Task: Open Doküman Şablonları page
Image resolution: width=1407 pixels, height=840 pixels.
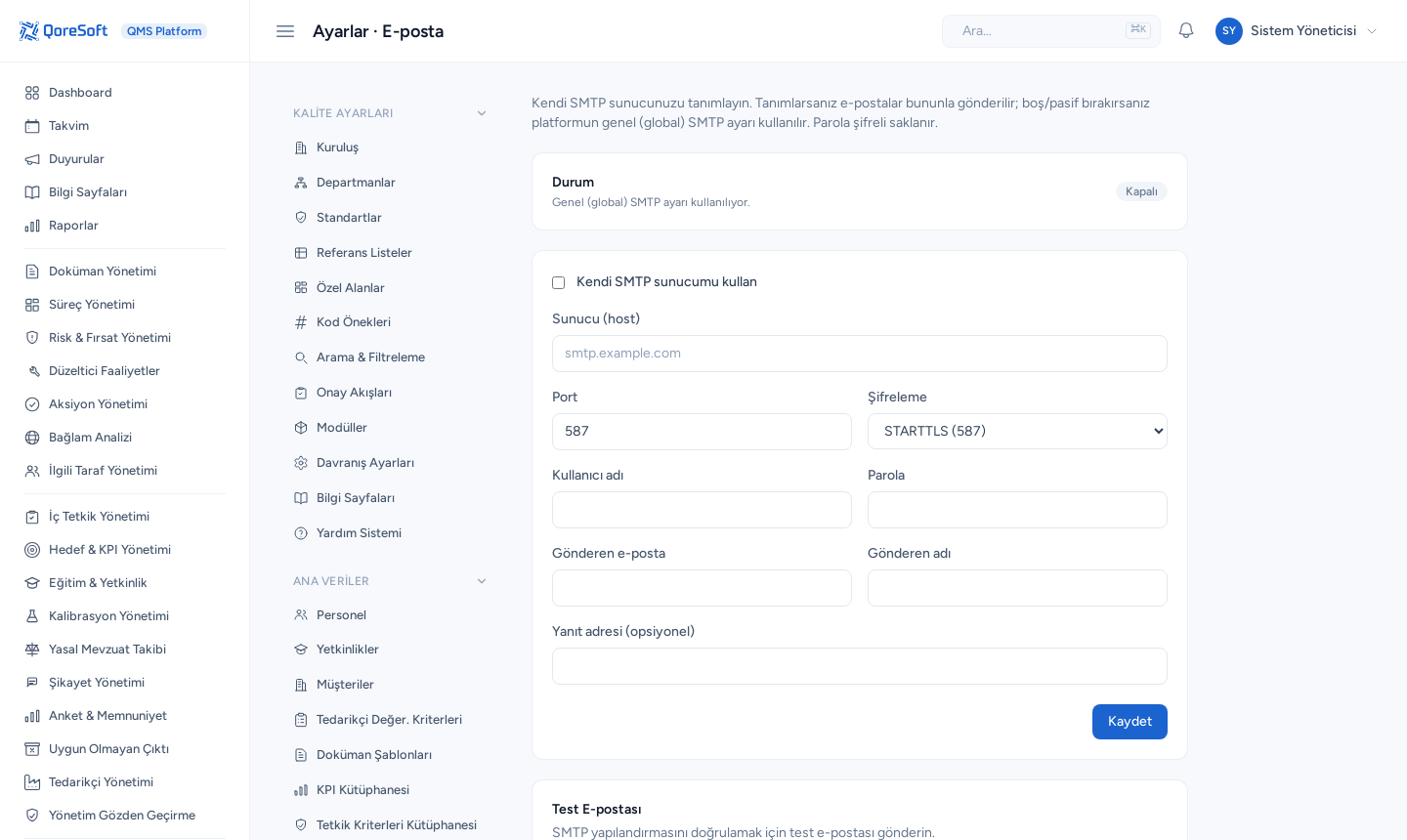Action: (x=391, y=755)
